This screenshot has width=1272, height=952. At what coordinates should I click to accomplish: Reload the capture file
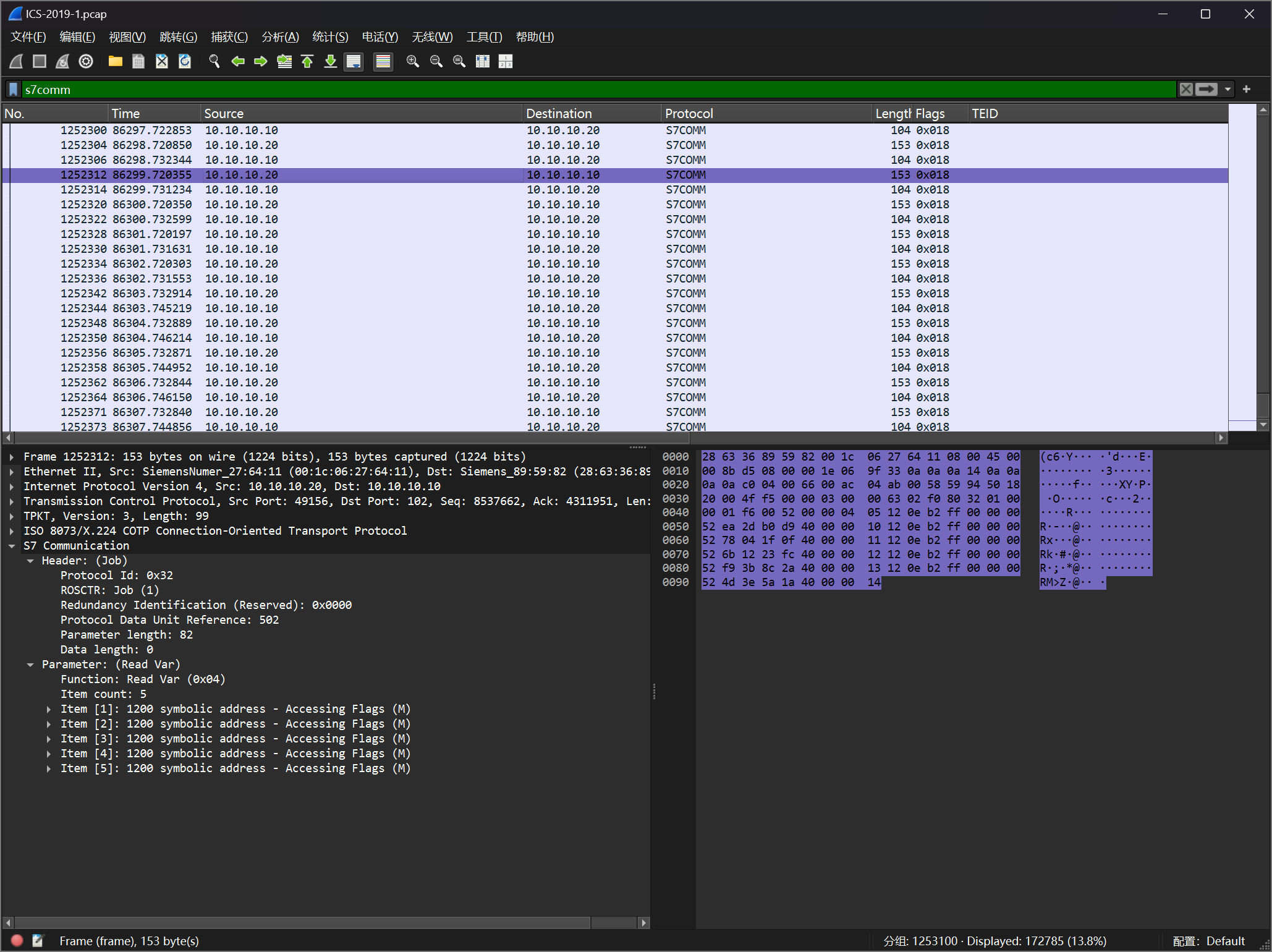tap(185, 61)
